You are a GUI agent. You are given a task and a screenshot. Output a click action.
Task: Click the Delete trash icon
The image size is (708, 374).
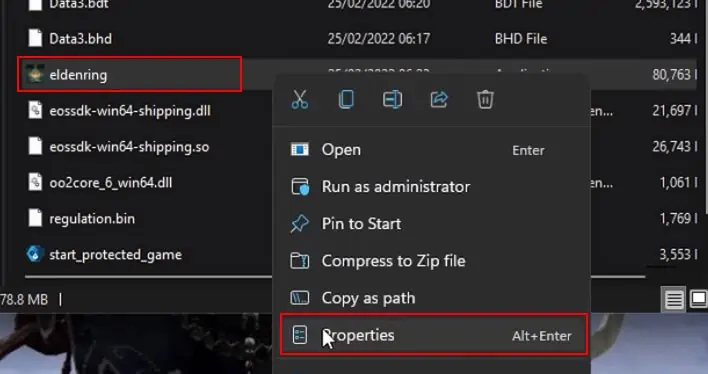pos(485,99)
